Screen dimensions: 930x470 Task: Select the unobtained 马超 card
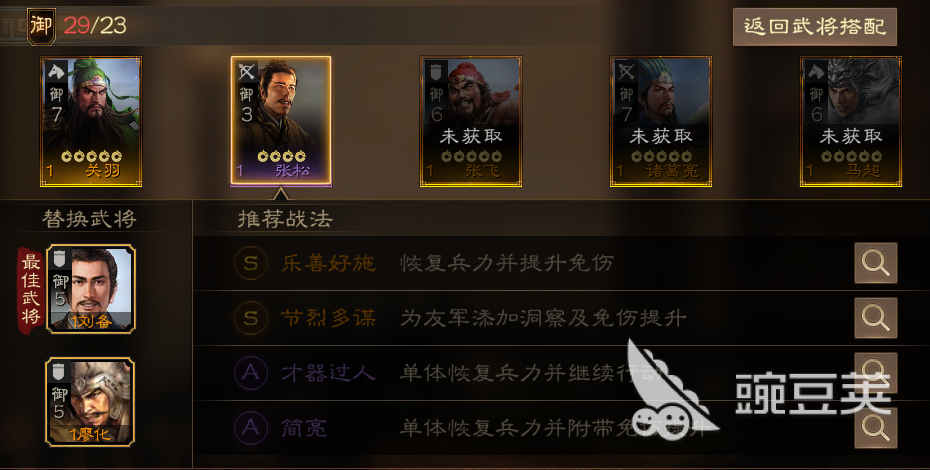tap(851, 122)
